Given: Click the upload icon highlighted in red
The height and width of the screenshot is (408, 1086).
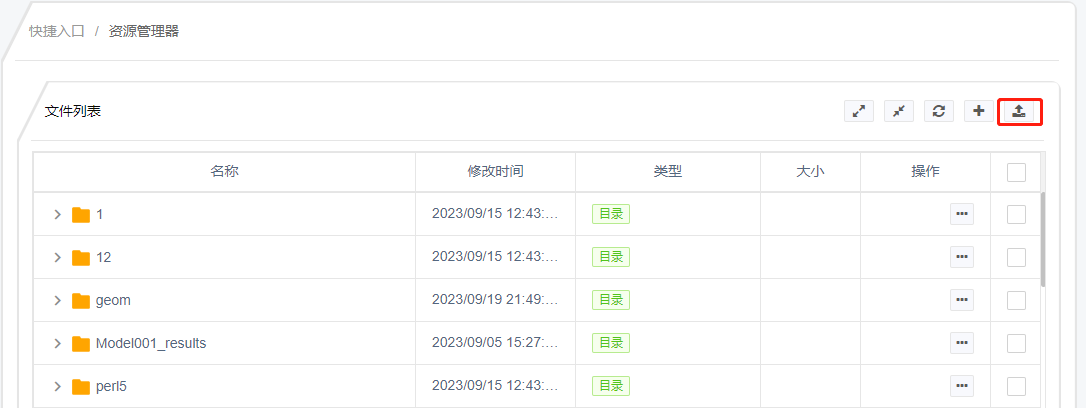Looking at the screenshot, I should pyautogui.click(x=1019, y=112).
